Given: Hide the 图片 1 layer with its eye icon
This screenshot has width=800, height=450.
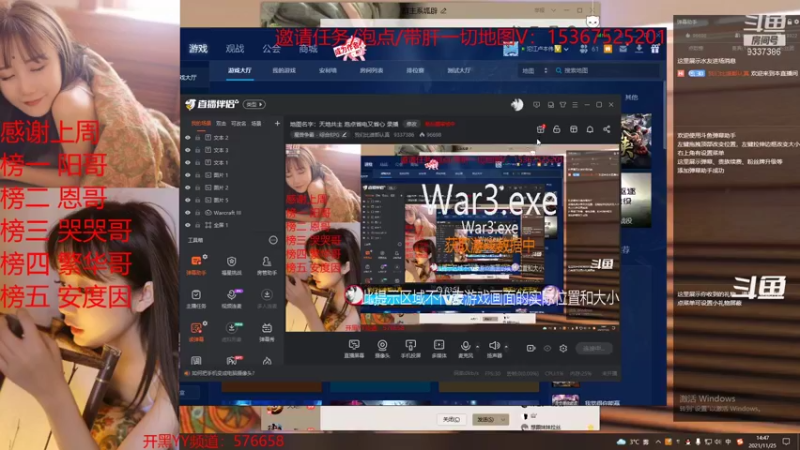Looking at the screenshot, I should click(x=188, y=175).
